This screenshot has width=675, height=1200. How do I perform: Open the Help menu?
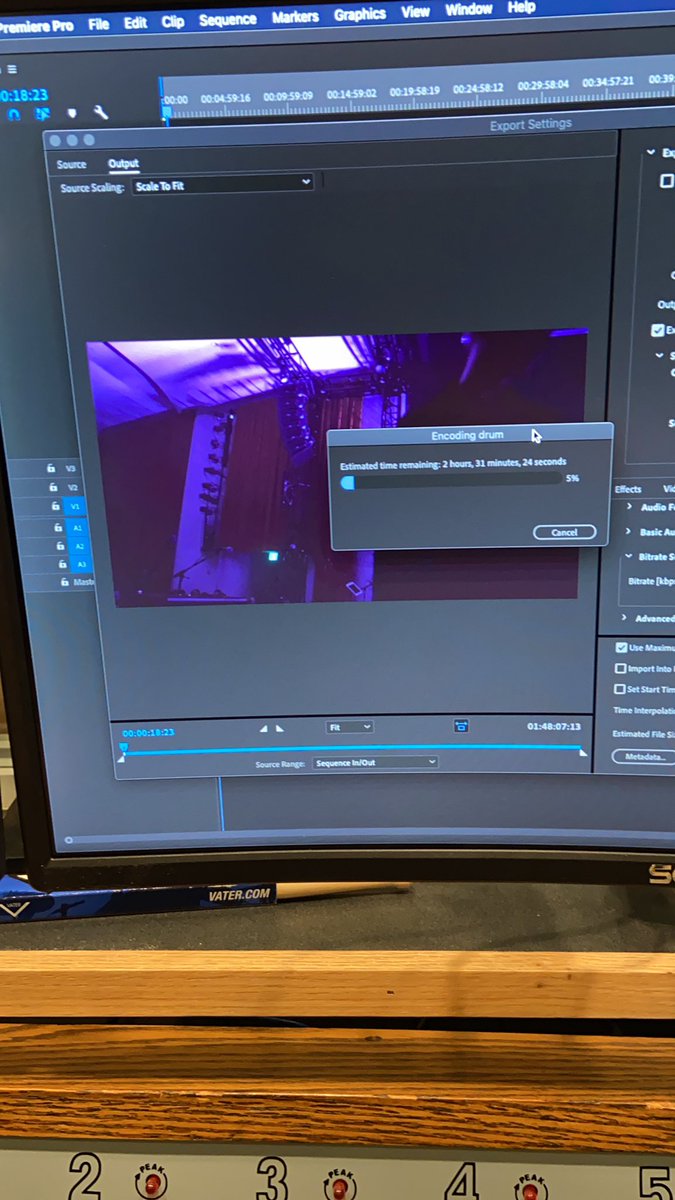[521, 7]
